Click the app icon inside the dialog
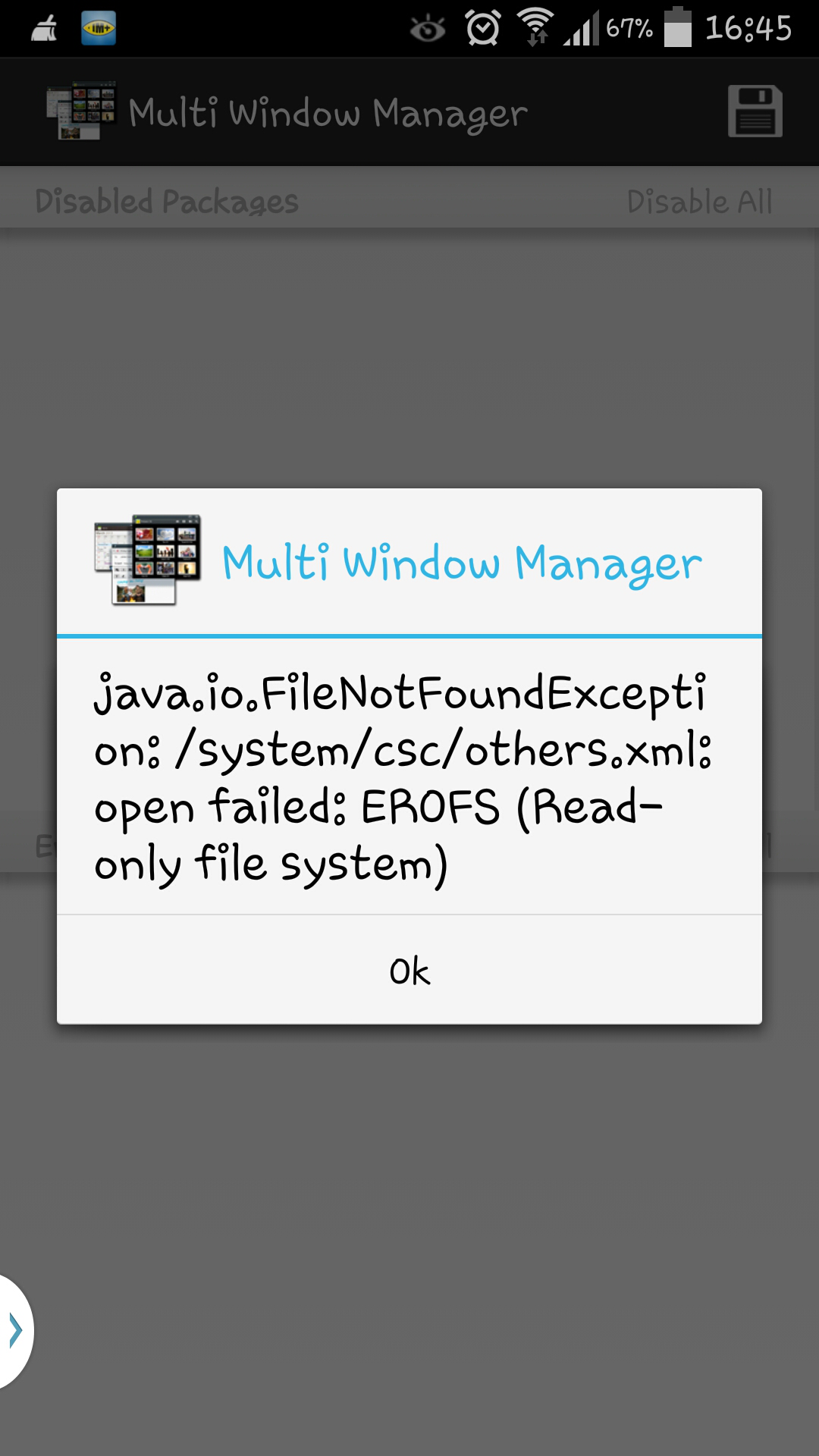The width and height of the screenshot is (819, 1456). (x=148, y=560)
